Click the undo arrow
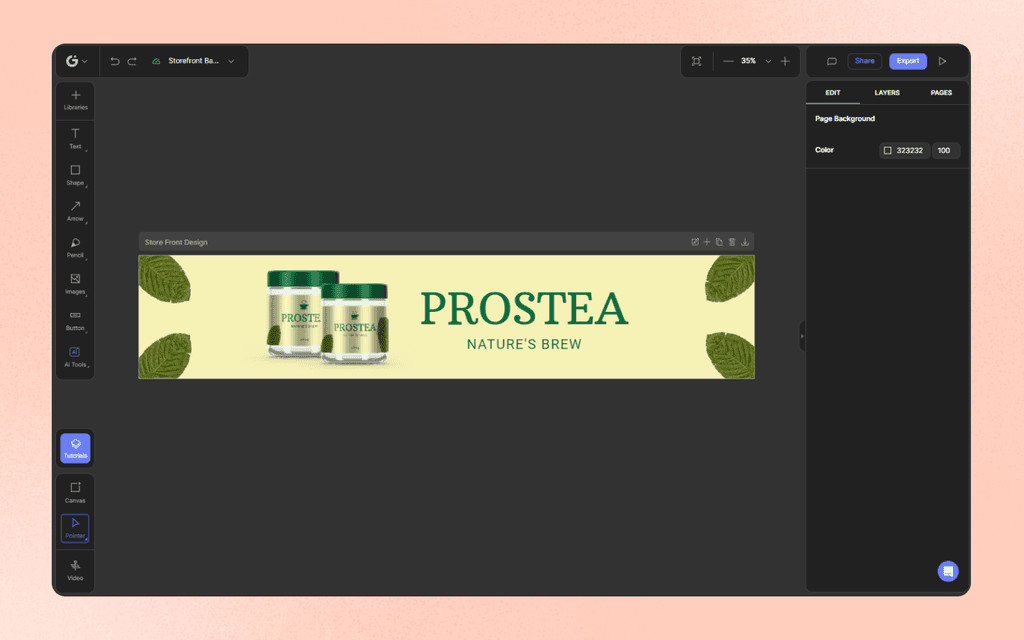This screenshot has width=1024, height=640. tap(113, 61)
